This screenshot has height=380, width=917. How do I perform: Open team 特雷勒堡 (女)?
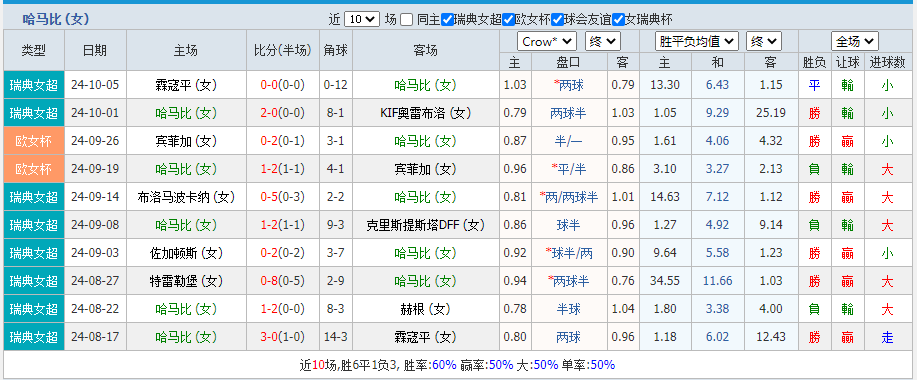187,281
